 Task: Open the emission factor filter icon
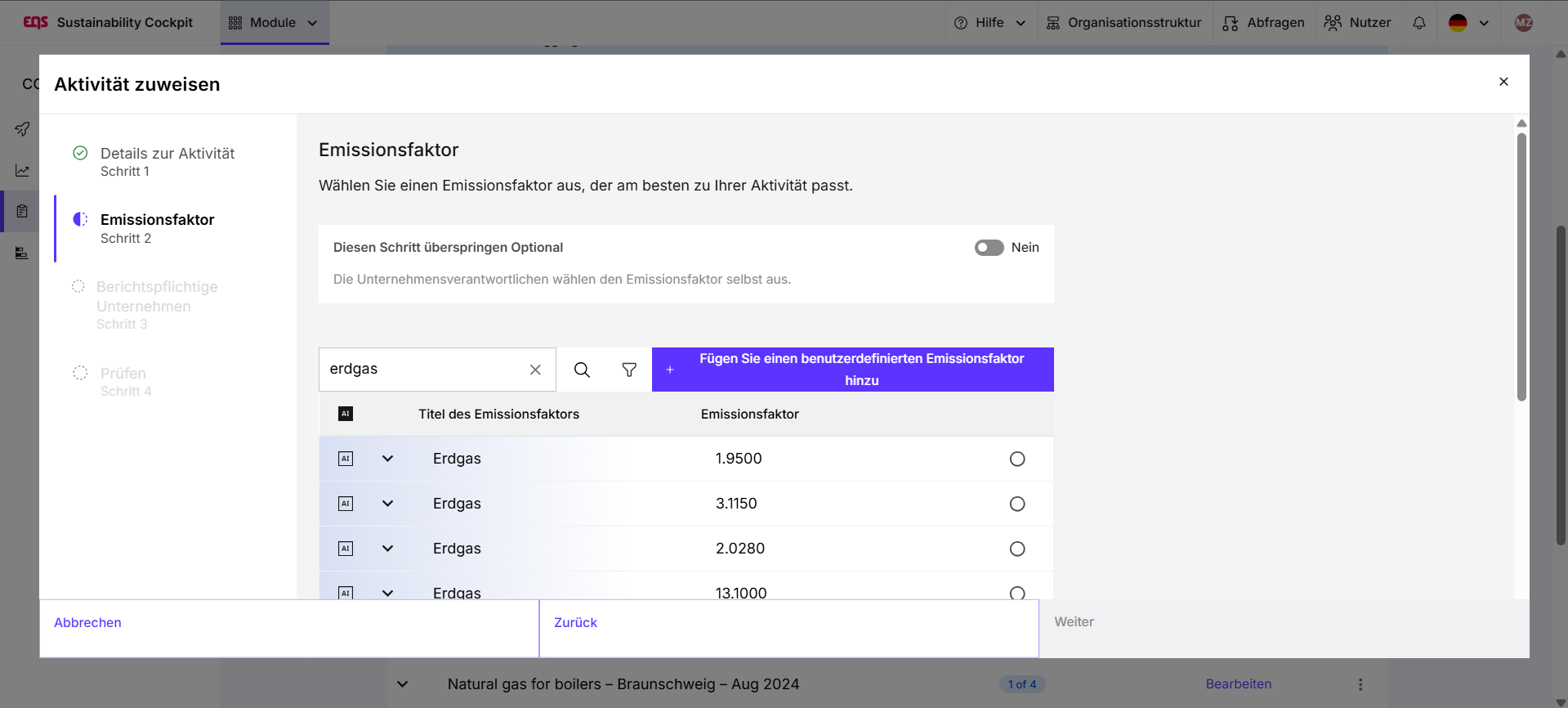629,370
